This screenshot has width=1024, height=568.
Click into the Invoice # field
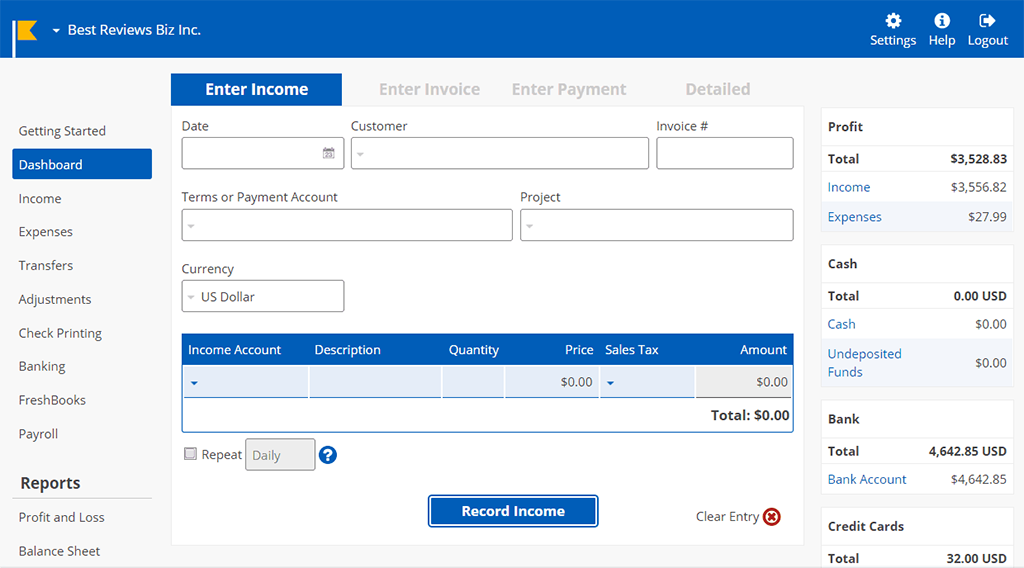click(725, 153)
